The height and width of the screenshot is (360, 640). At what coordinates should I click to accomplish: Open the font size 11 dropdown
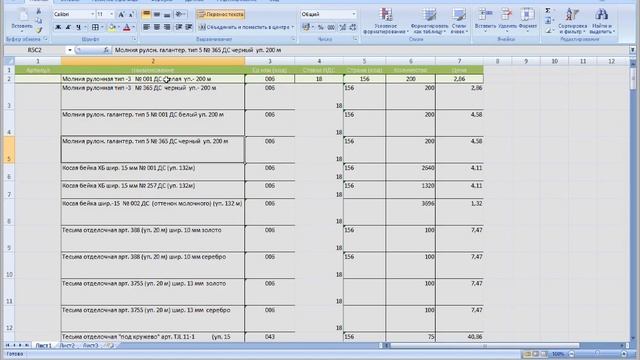point(111,14)
